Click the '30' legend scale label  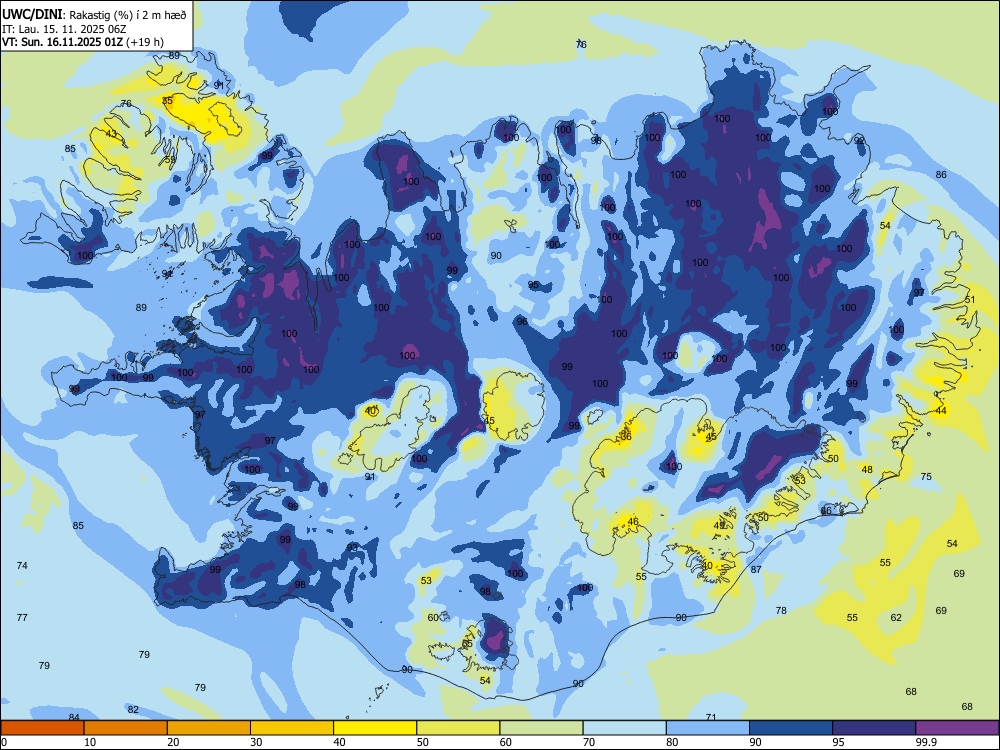(x=256, y=742)
